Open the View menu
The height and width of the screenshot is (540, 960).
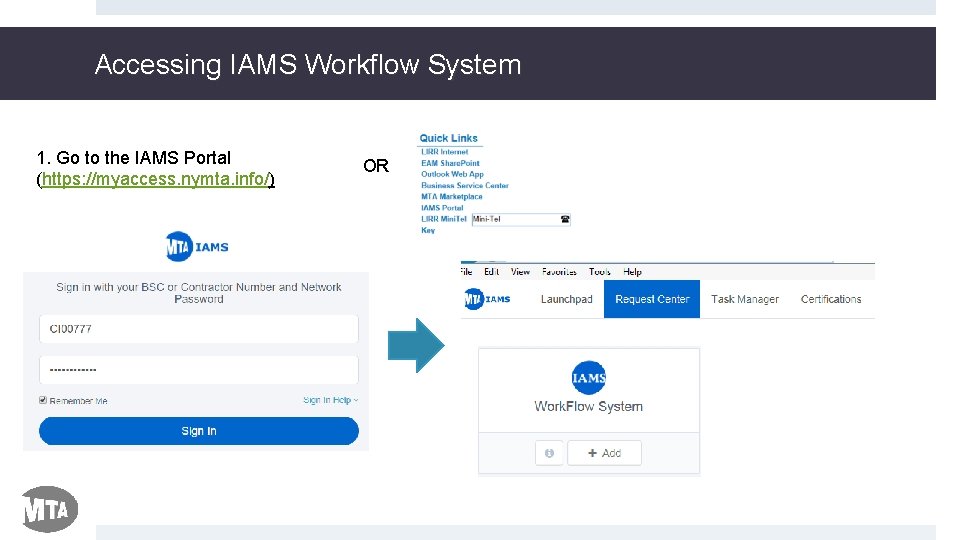pyautogui.click(x=520, y=272)
